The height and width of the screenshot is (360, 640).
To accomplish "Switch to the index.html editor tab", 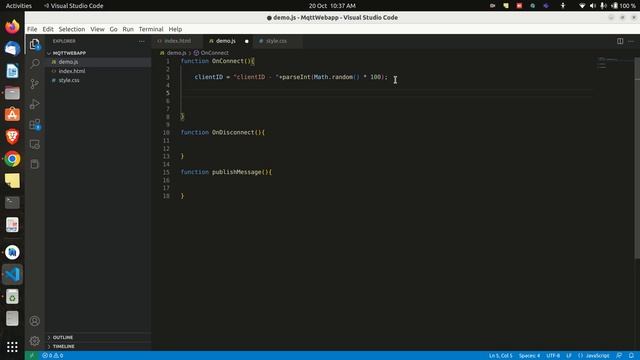I will 178,41.
